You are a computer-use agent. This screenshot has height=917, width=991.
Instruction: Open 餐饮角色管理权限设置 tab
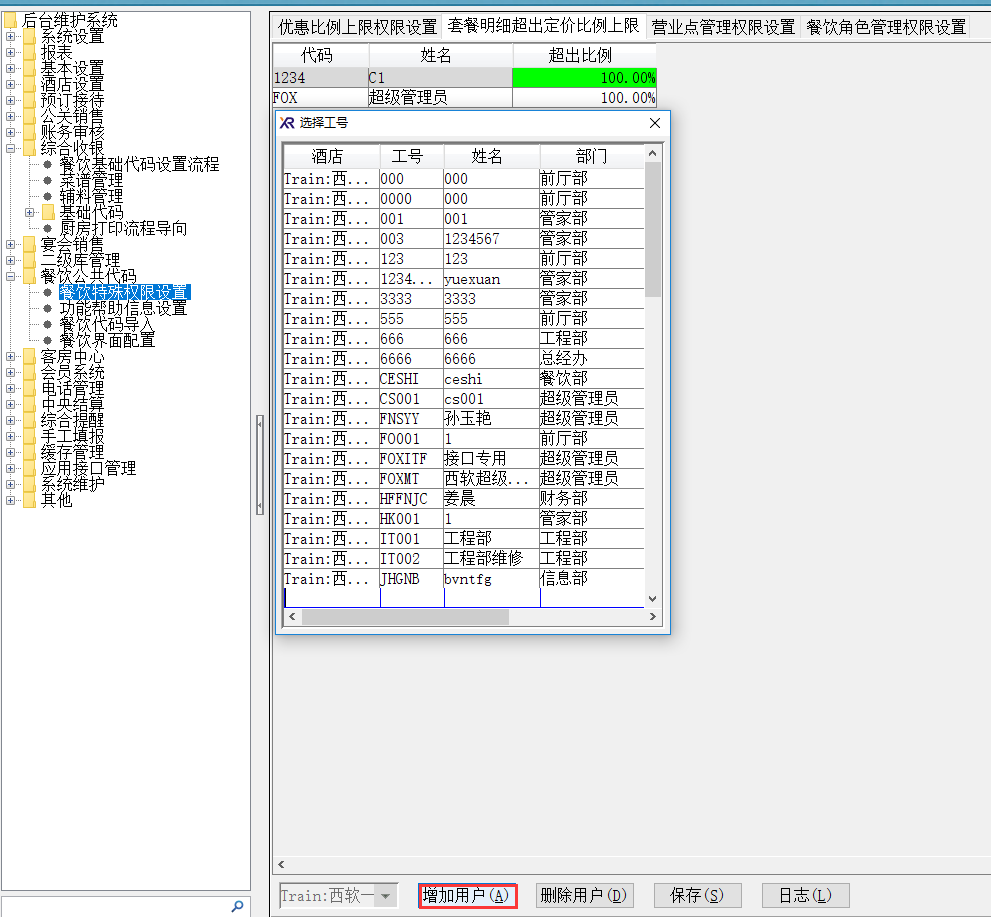point(885,27)
